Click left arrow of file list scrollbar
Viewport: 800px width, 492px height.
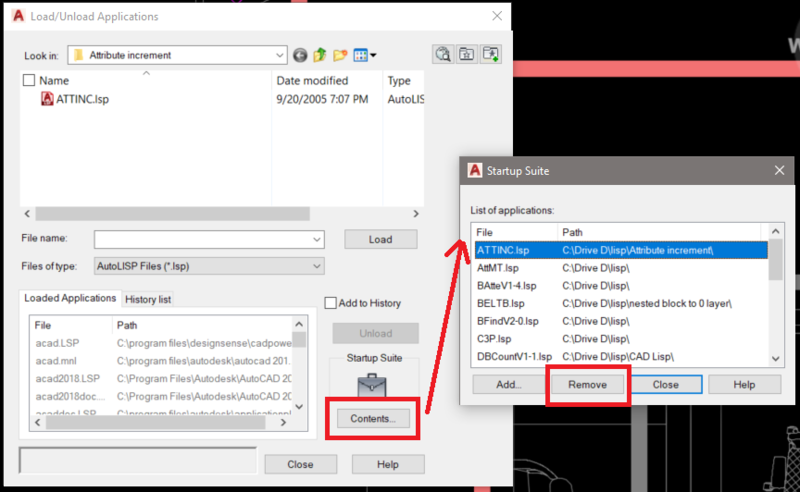point(27,213)
